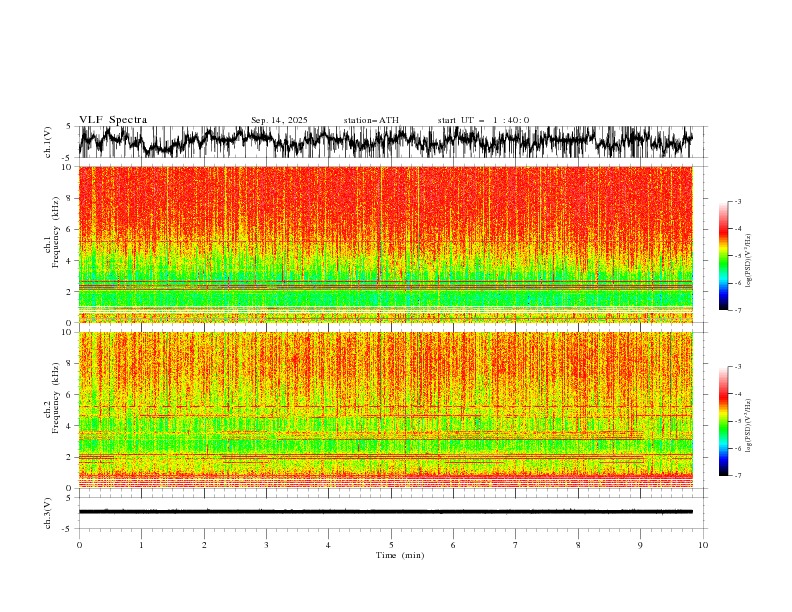Click the '4' kHz tick of ch.2 spectrogram
Viewport: 792px width, 612px height.
click(71, 426)
